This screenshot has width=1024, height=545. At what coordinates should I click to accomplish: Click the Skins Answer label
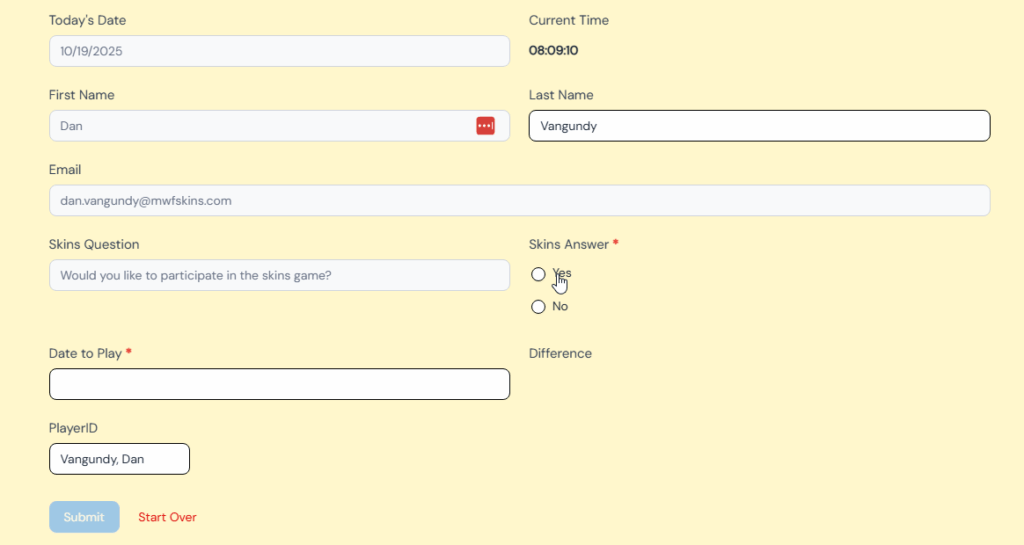tap(568, 244)
